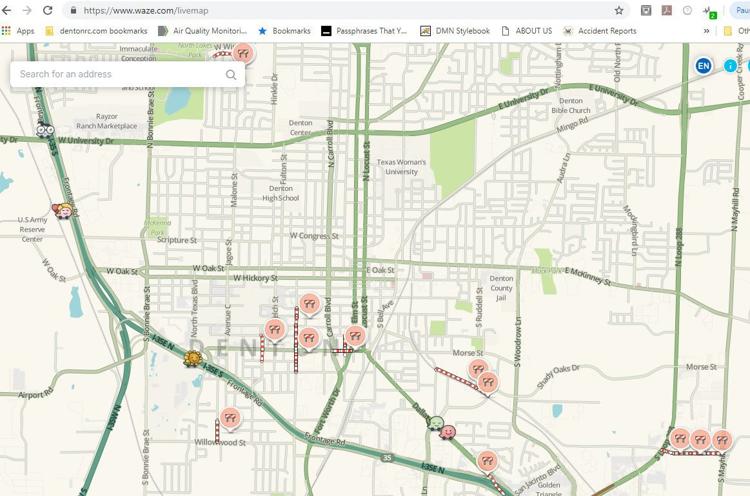Click the leftmost closure marker near S Loop 288
Image resolution: width=750 pixels, height=496 pixels.
680,439
